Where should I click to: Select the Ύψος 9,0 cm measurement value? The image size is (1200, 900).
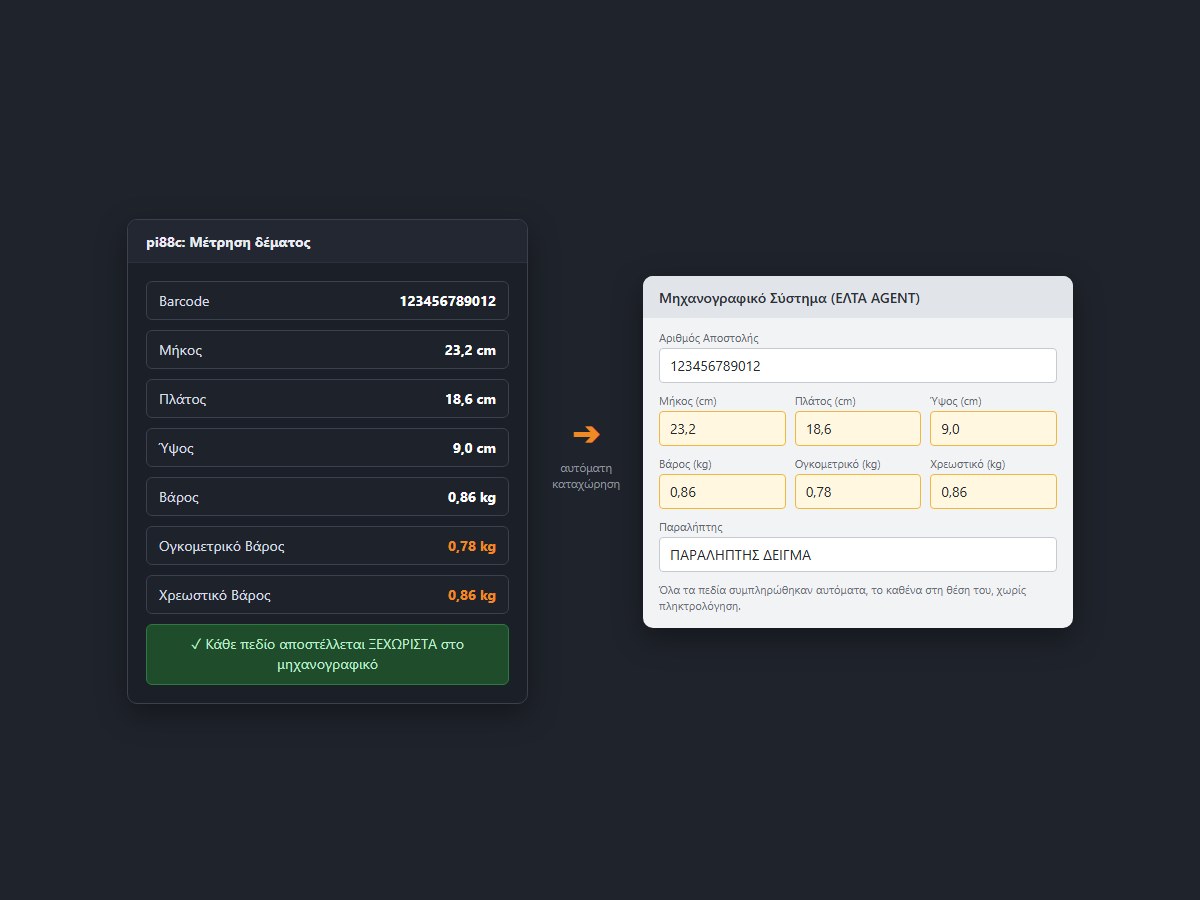474,448
